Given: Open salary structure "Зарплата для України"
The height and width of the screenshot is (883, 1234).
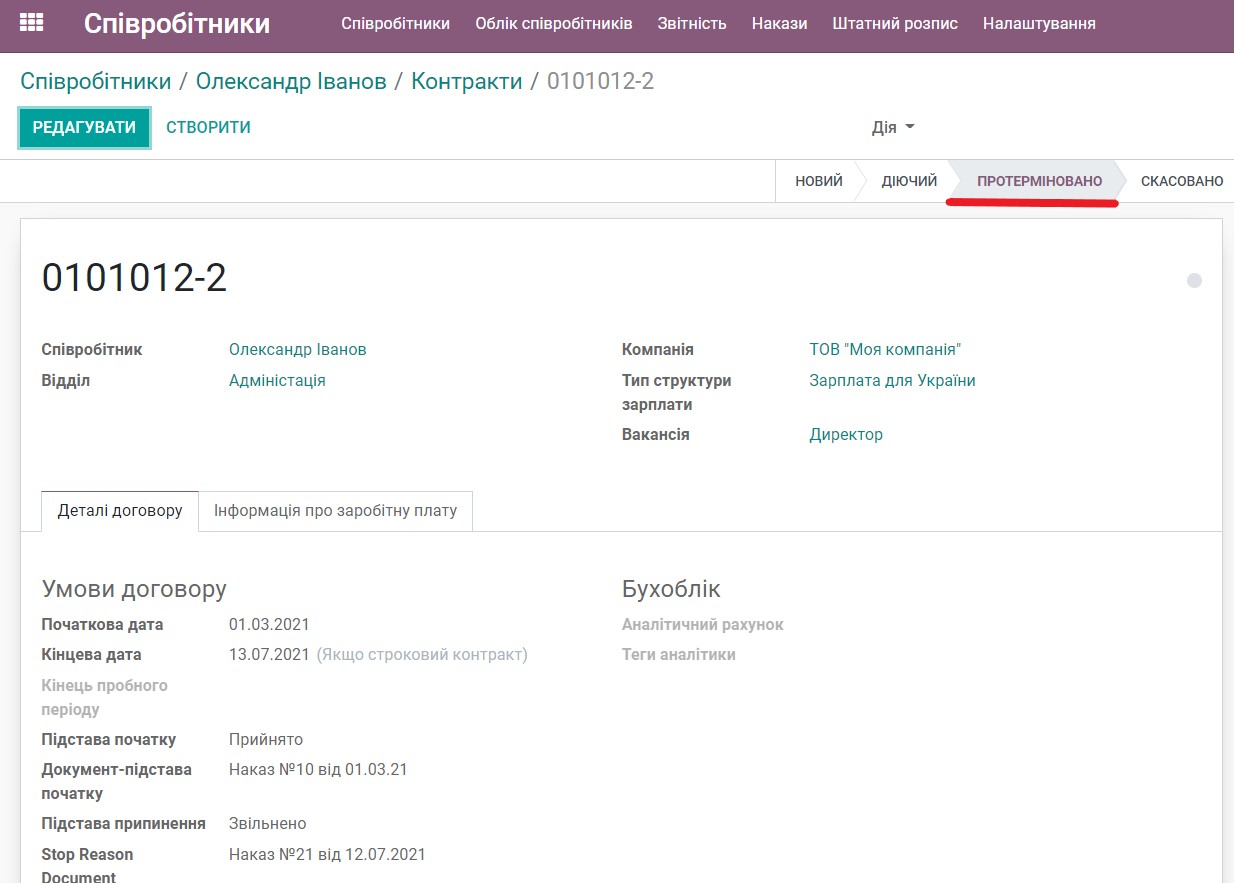Looking at the screenshot, I should coord(893,380).
